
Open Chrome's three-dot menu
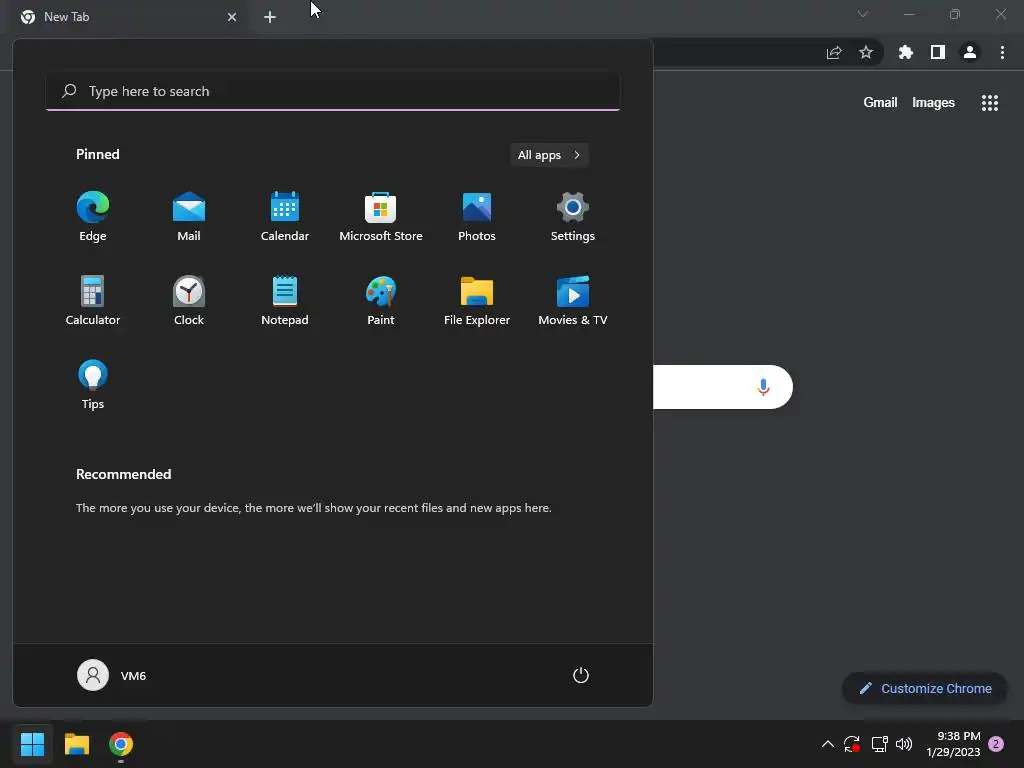(x=1002, y=52)
